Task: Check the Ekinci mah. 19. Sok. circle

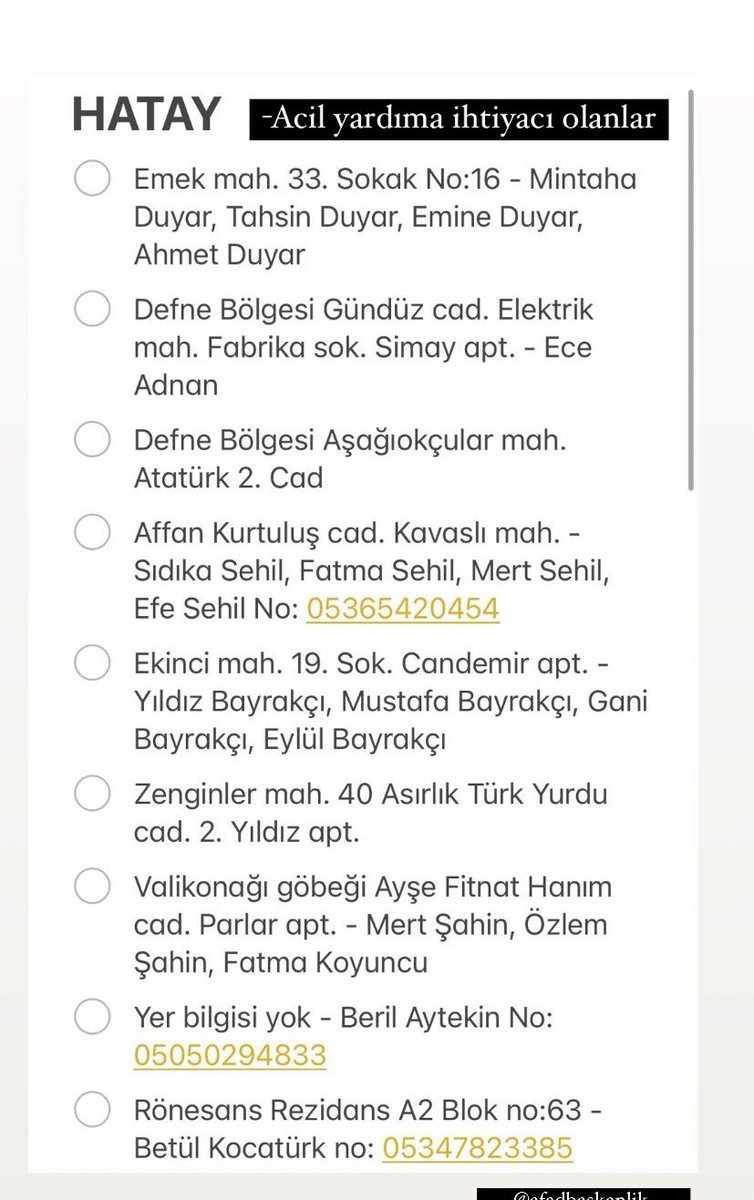Action: point(92,662)
